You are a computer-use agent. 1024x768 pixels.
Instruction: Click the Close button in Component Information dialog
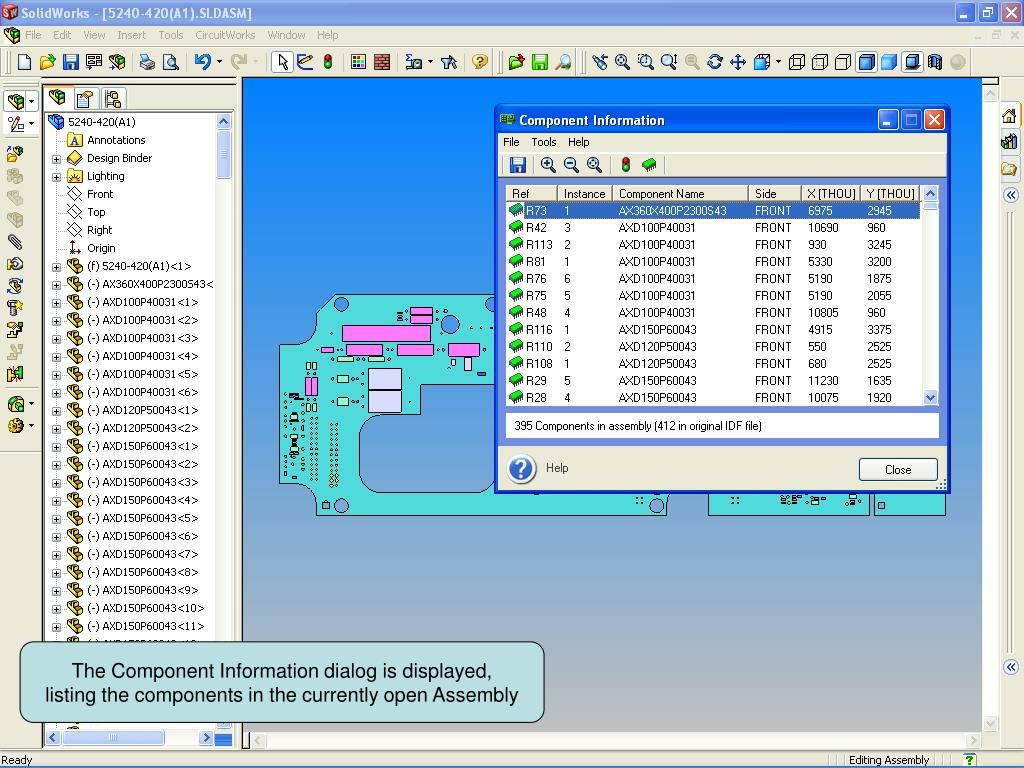pyautogui.click(x=898, y=470)
